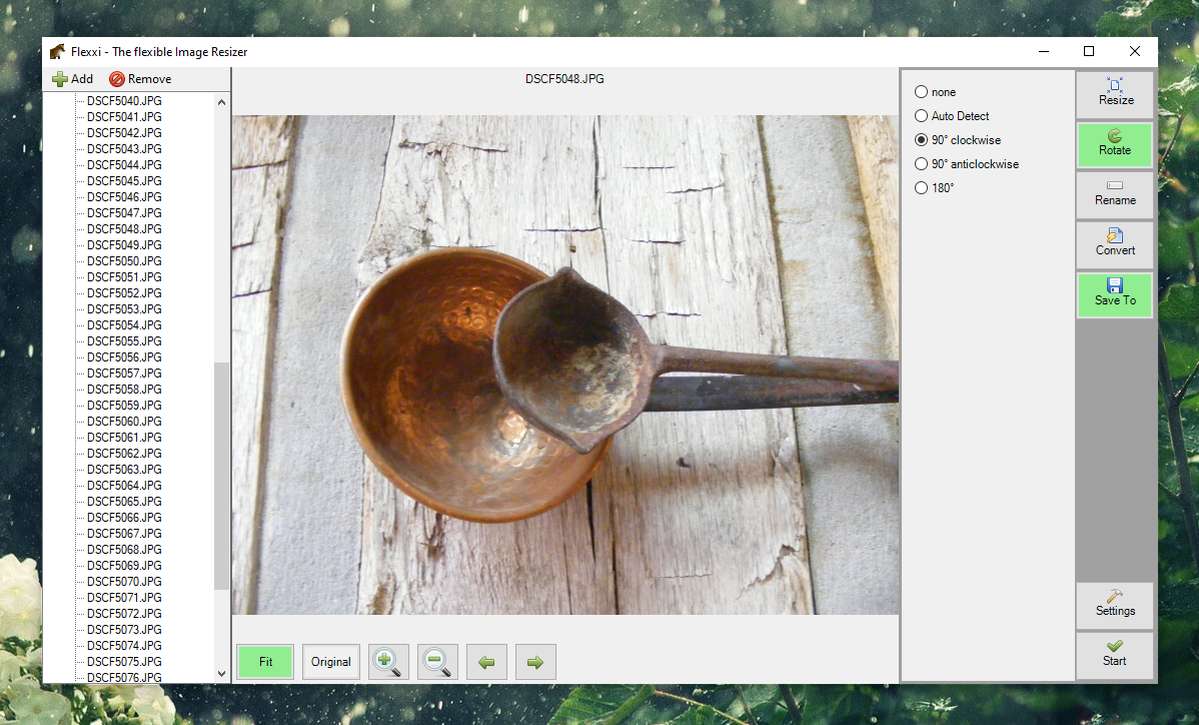Select DSCF5051.JPG in the file list
The height and width of the screenshot is (725, 1199).
pyautogui.click(x=124, y=278)
